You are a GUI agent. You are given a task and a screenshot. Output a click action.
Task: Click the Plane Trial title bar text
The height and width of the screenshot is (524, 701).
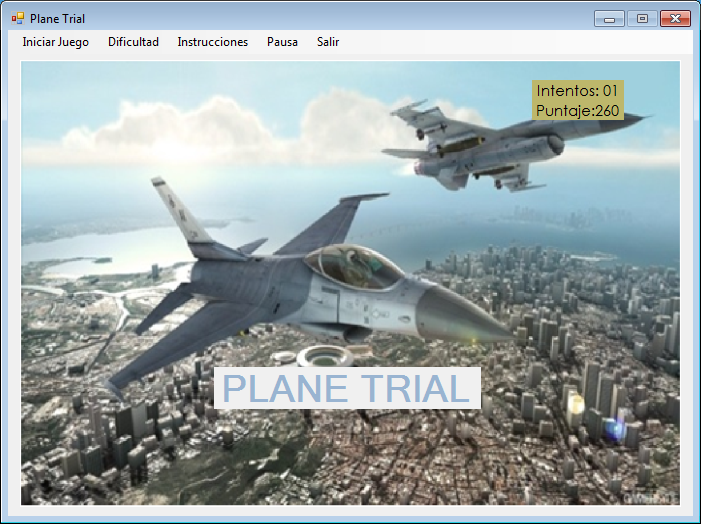point(57,19)
